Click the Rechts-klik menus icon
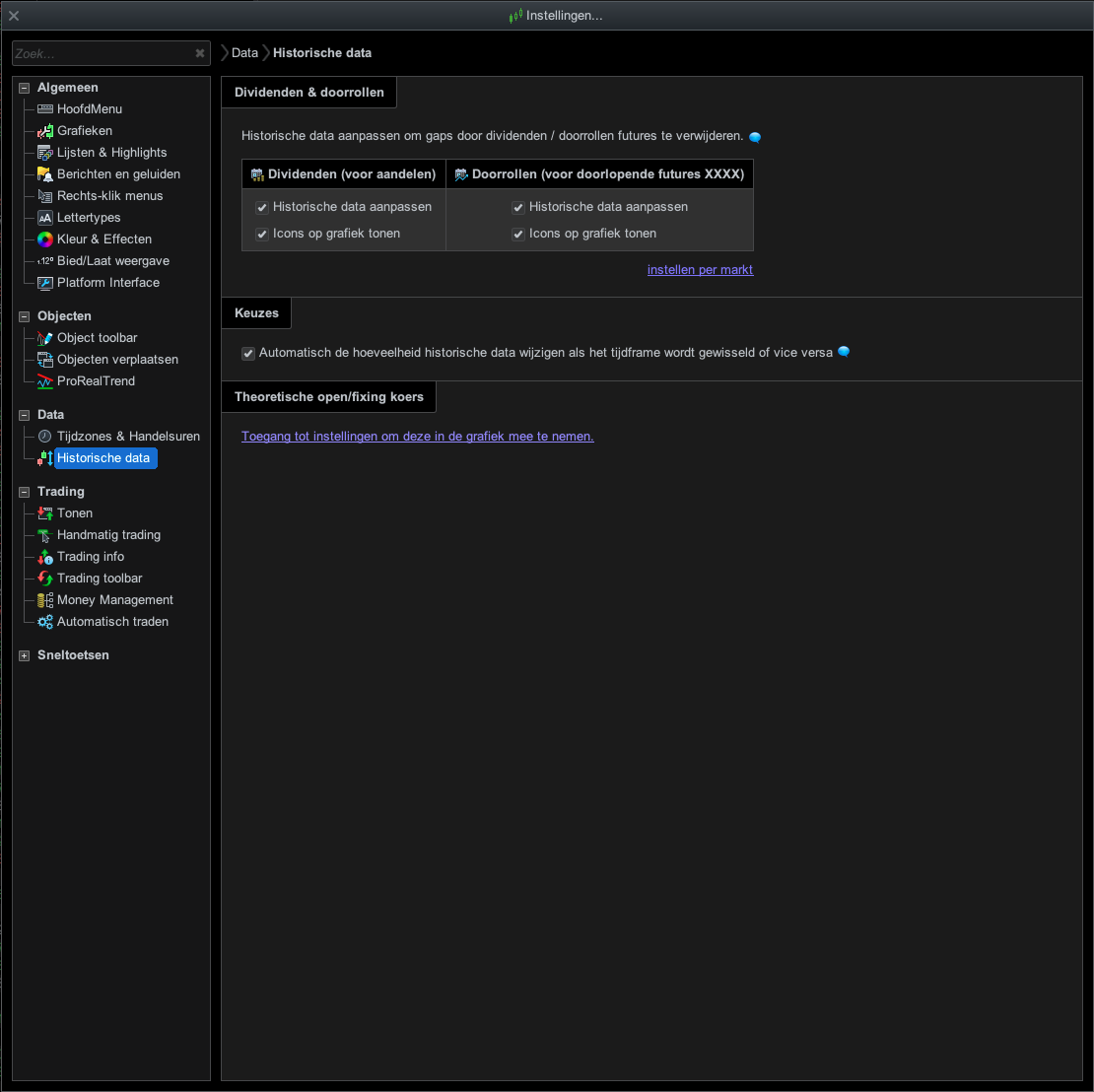The image size is (1094, 1092). click(44, 195)
